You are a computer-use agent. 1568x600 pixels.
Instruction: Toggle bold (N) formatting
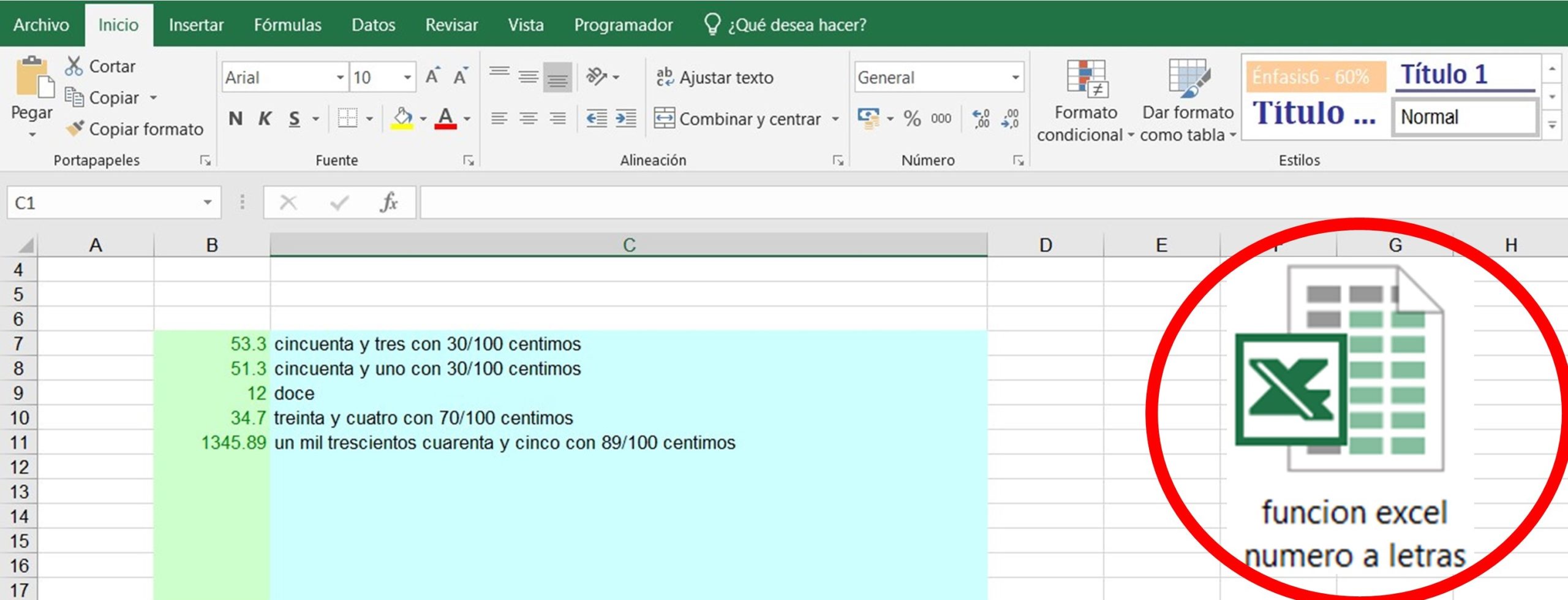[x=235, y=118]
